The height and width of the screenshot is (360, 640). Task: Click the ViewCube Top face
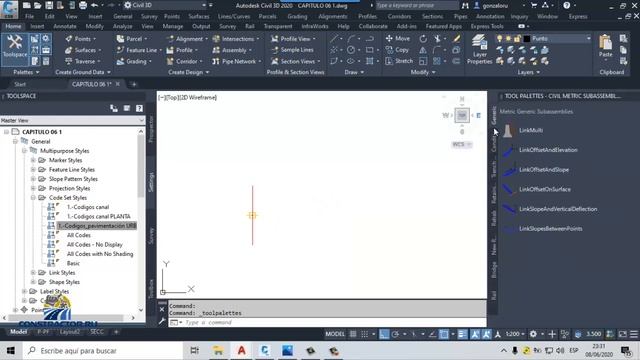pyautogui.click(x=462, y=116)
